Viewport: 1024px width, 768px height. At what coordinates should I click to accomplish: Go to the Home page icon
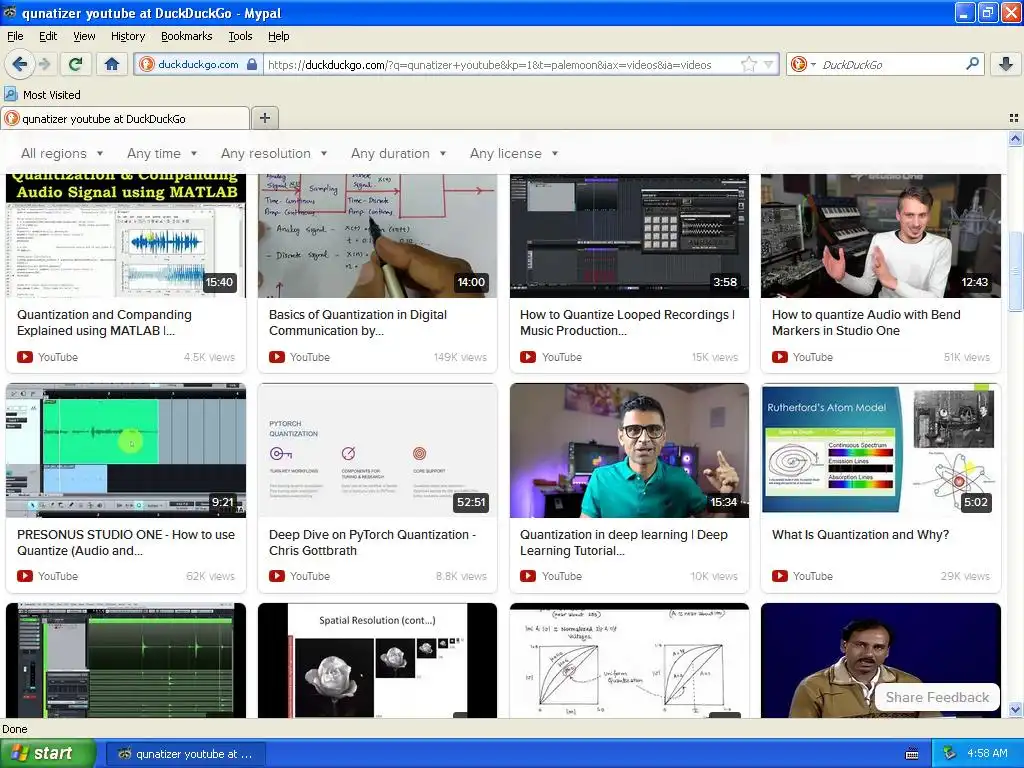[x=112, y=64]
